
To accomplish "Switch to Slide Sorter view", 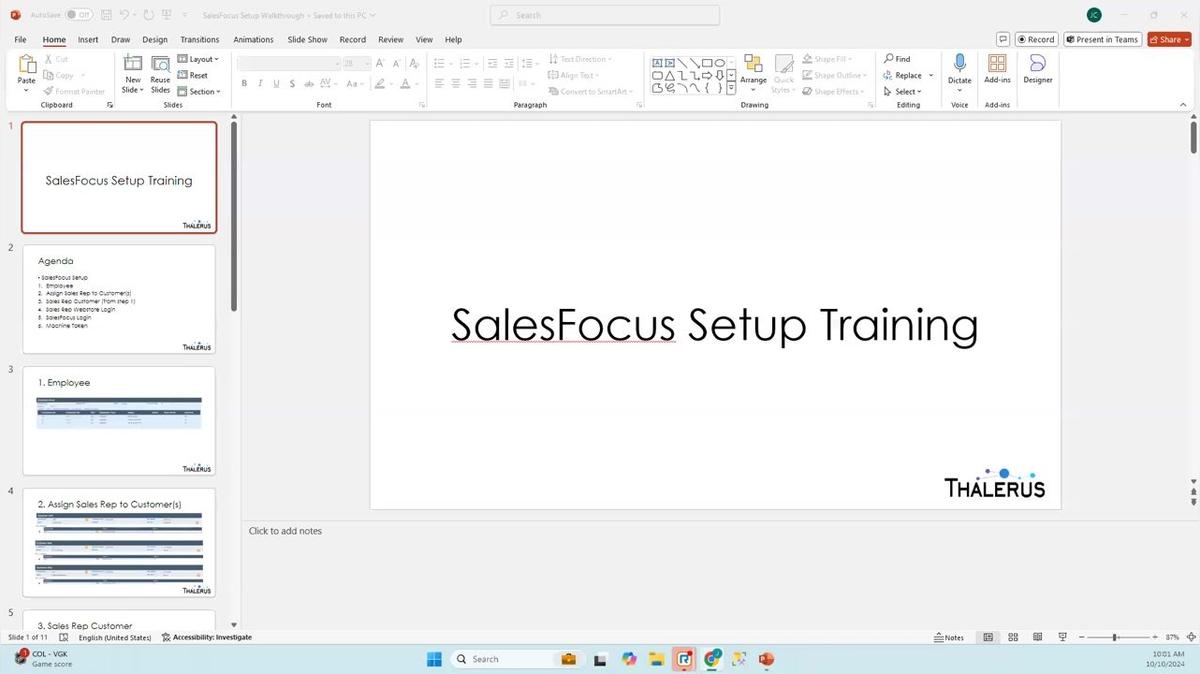I will 1012,637.
